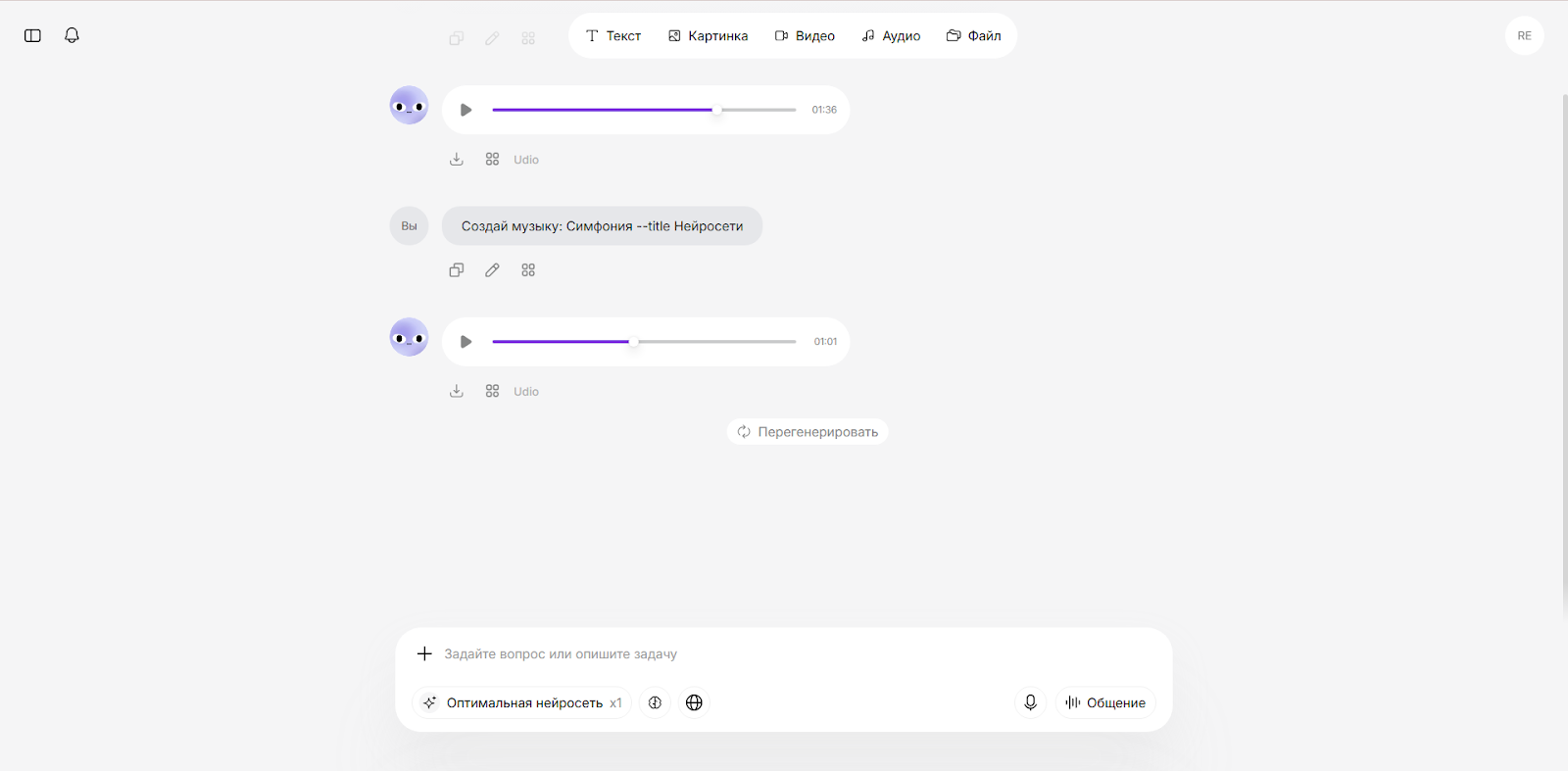Image resolution: width=1568 pixels, height=771 pixels.
Task: Toggle the sidebar panel icon
Action: pyautogui.click(x=32, y=35)
